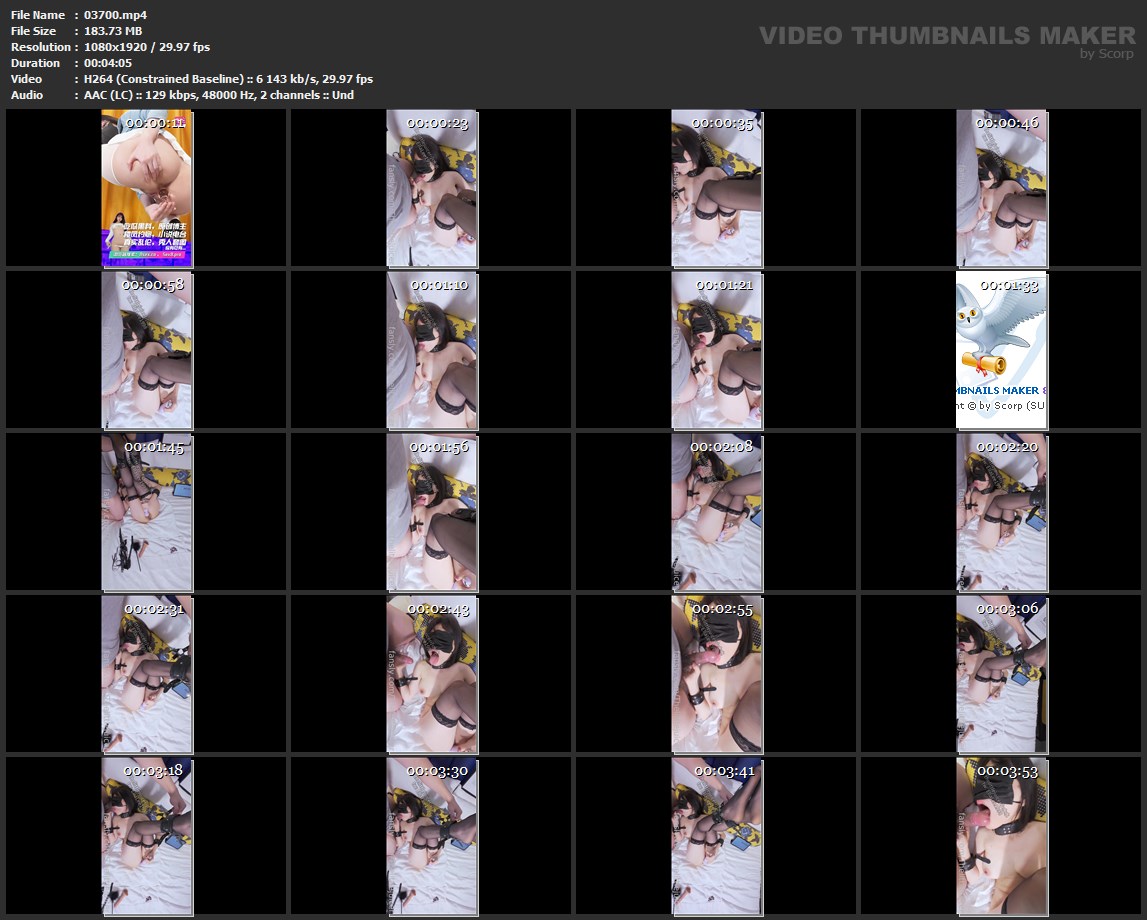Click the file size value 183.73 MB

[x=113, y=31]
